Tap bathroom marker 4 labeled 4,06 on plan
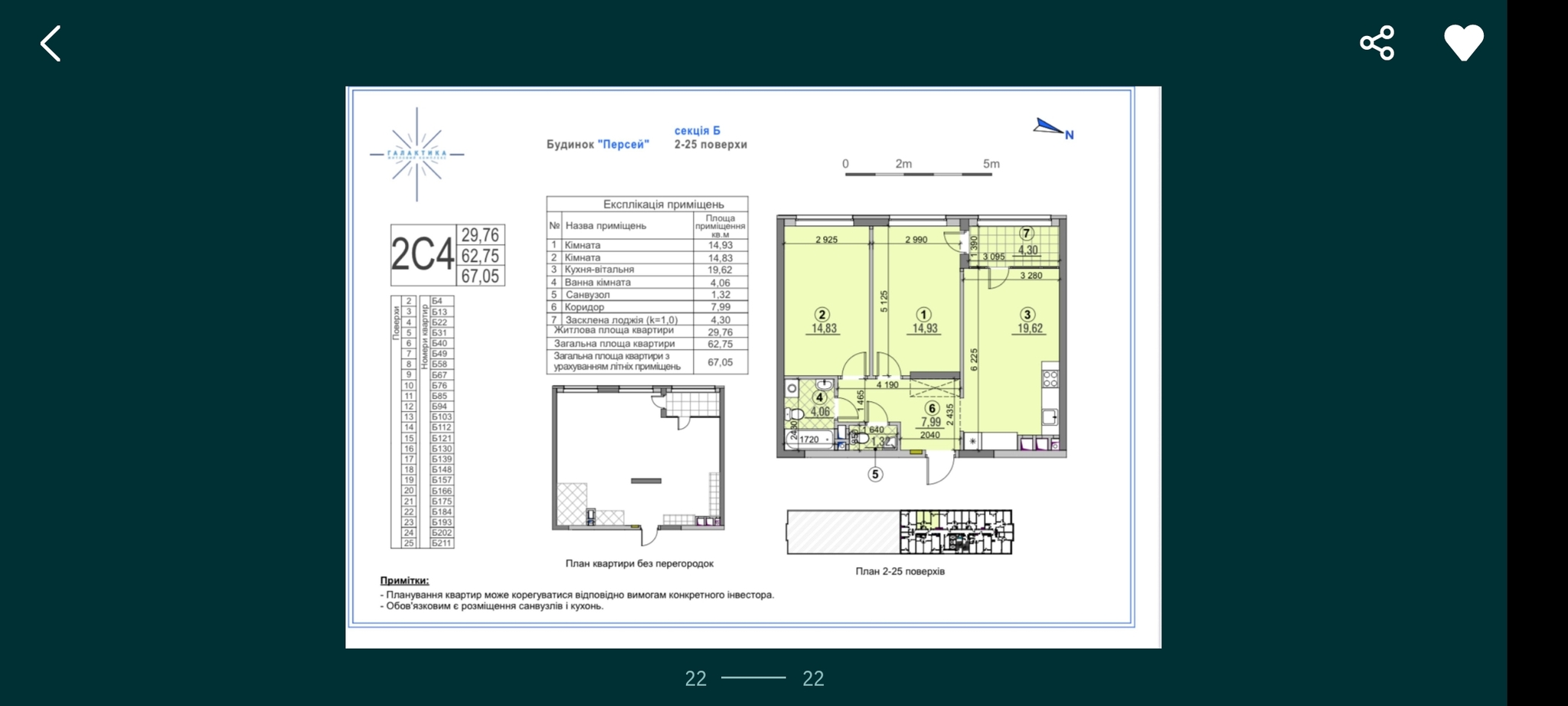Image resolution: width=1568 pixels, height=706 pixels. (820, 397)
